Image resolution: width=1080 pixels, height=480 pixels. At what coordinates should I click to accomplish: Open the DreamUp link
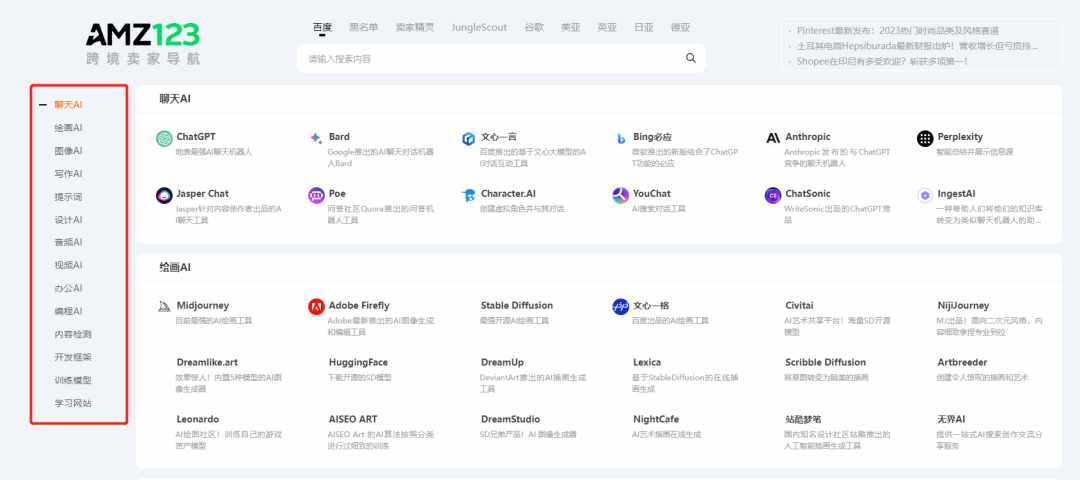coord(502,362)
